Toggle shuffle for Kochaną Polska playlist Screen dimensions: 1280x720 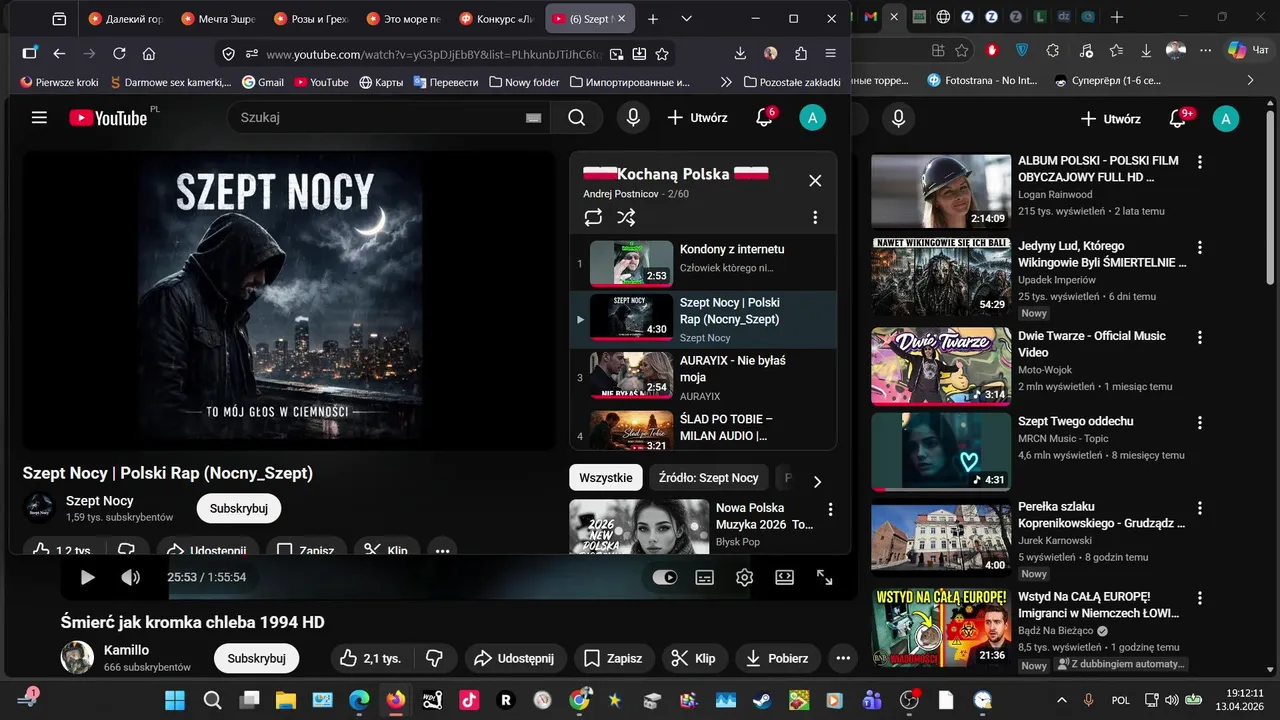[x=626, y=217]
